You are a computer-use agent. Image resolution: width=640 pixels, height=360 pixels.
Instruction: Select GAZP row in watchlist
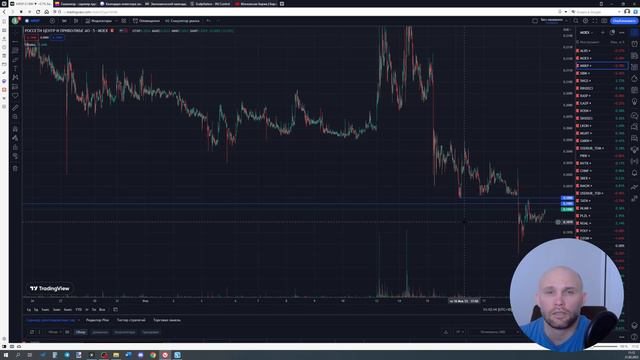click(602, 103)
